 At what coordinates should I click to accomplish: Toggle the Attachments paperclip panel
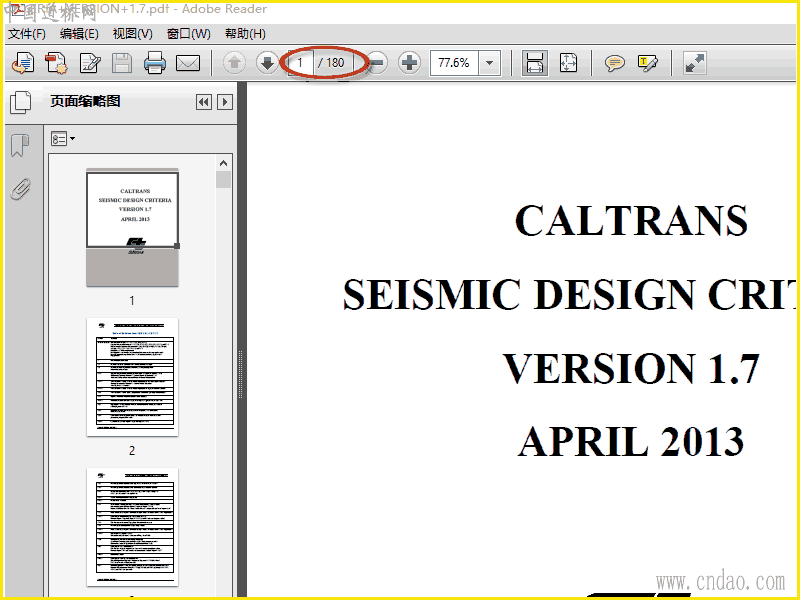(x=20, y=189)
